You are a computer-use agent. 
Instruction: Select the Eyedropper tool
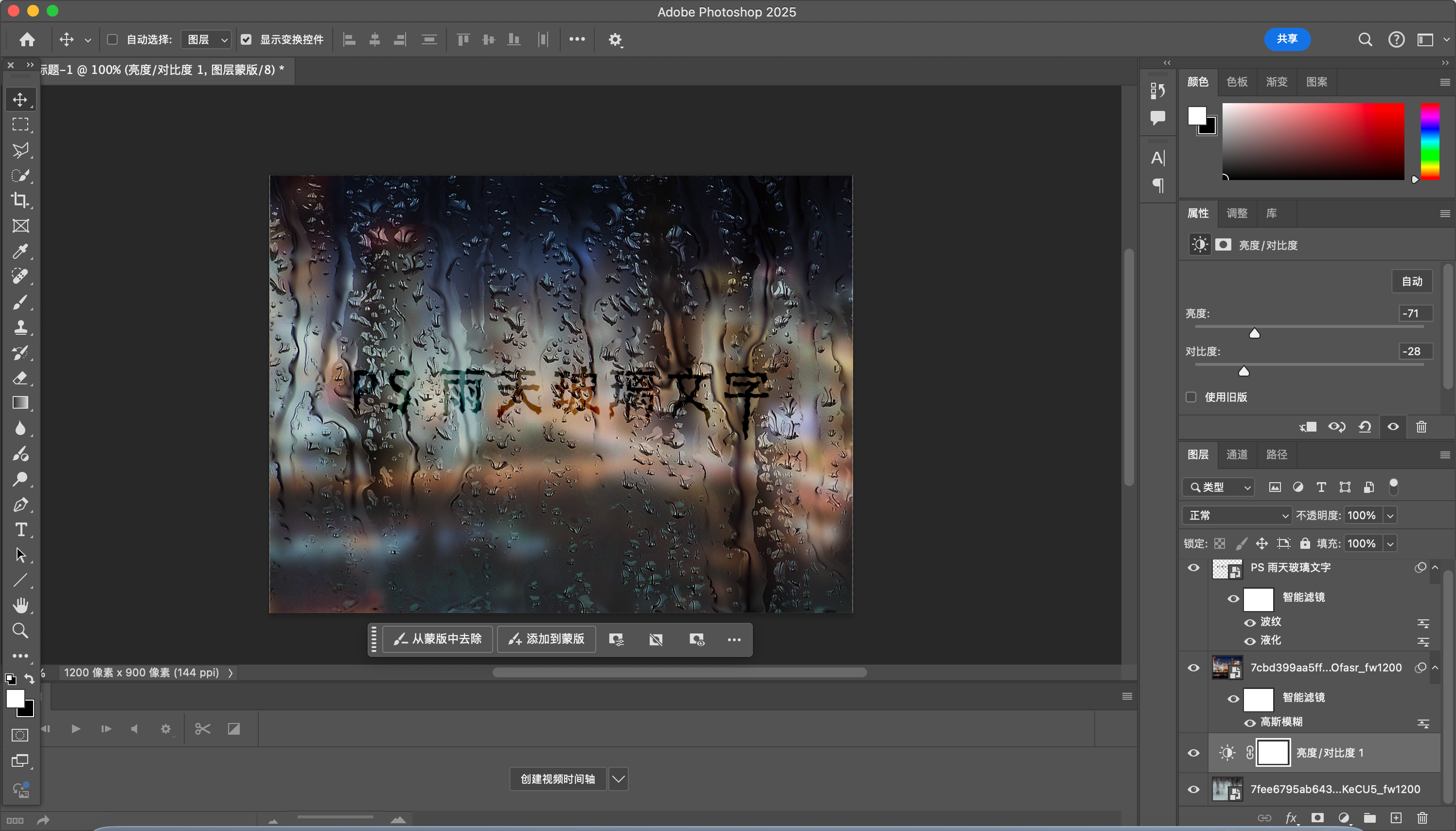coord(20,251)
